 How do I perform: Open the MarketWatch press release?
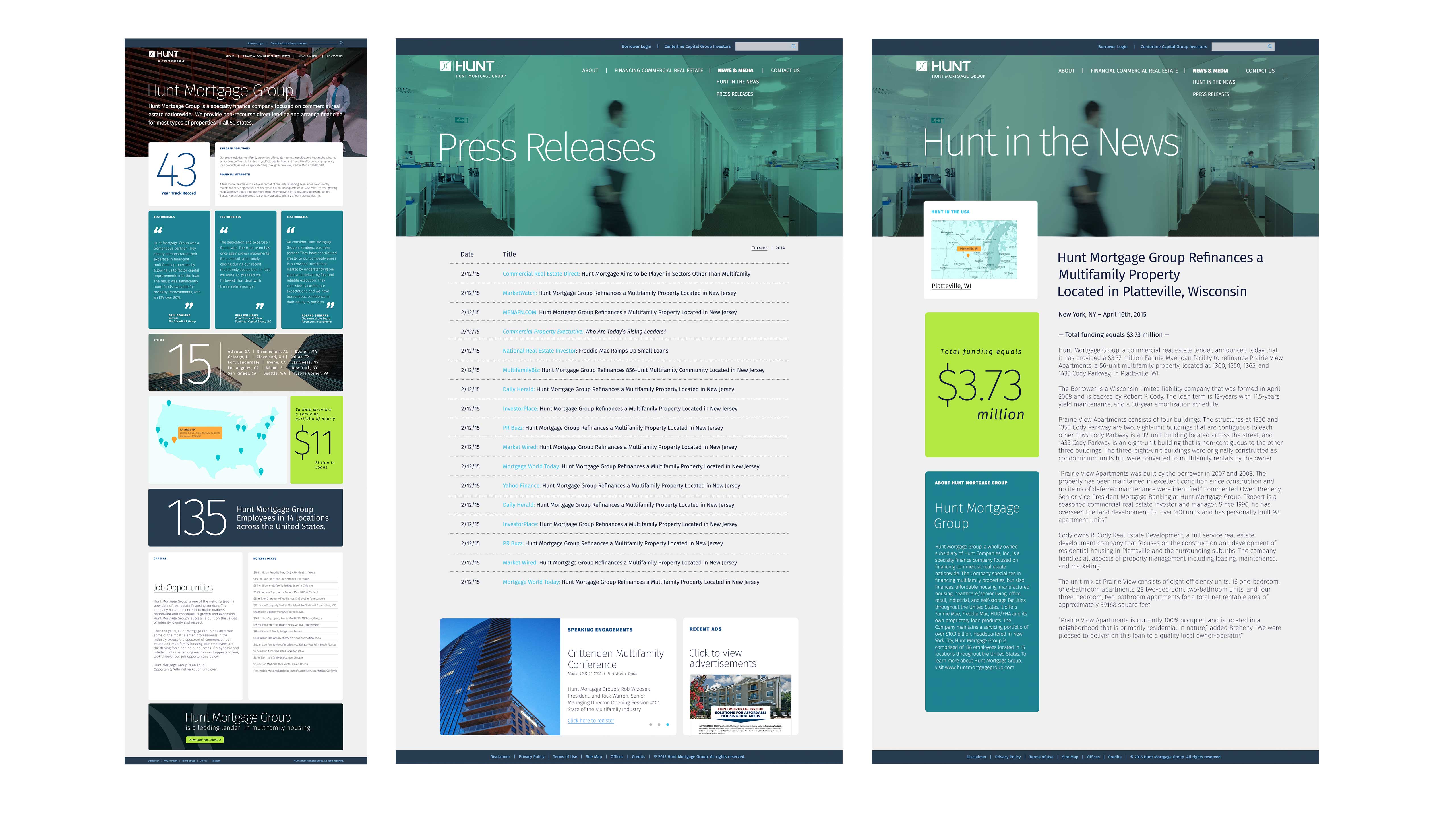click(619, 293)
